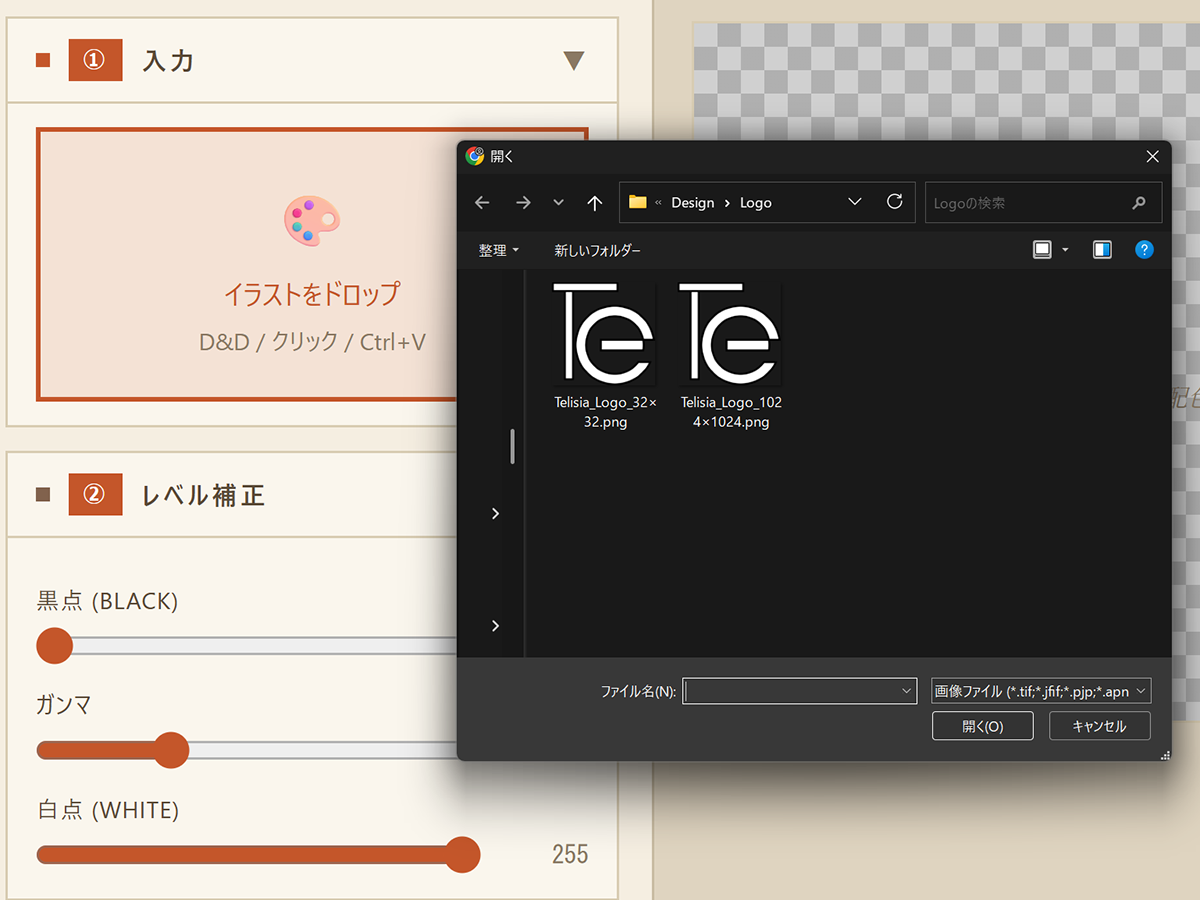Click the search magnifier icon

1139,203
